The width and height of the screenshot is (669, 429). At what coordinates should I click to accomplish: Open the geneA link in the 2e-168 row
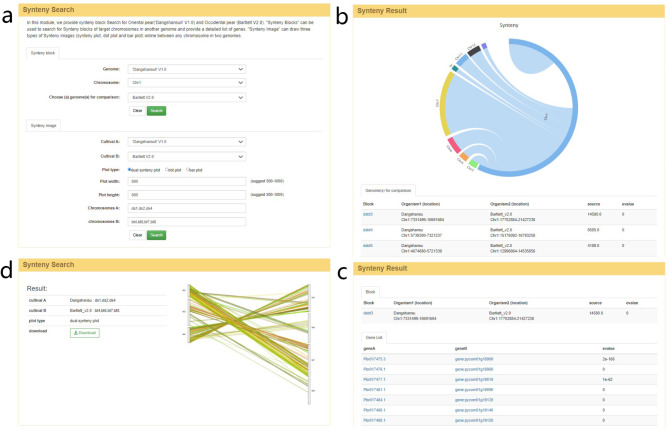[374, 359]
